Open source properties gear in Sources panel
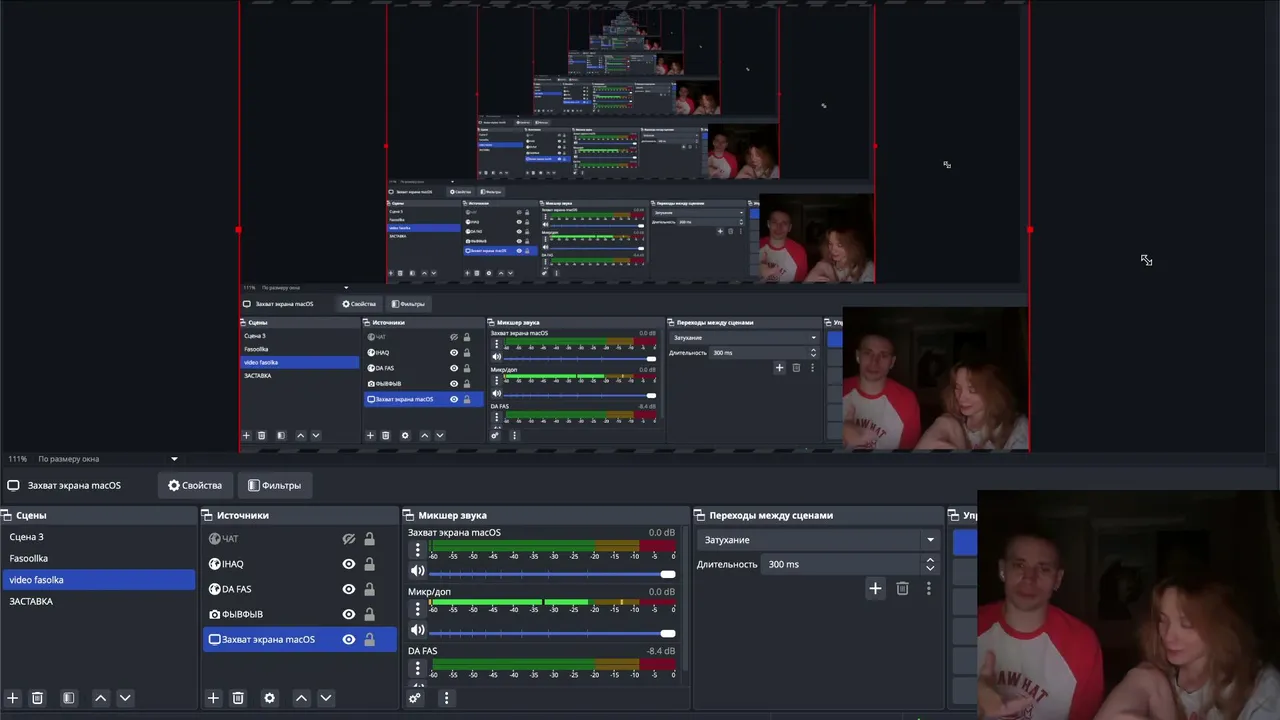Screen dimensions: 1280x720 (x=269, y=698)
